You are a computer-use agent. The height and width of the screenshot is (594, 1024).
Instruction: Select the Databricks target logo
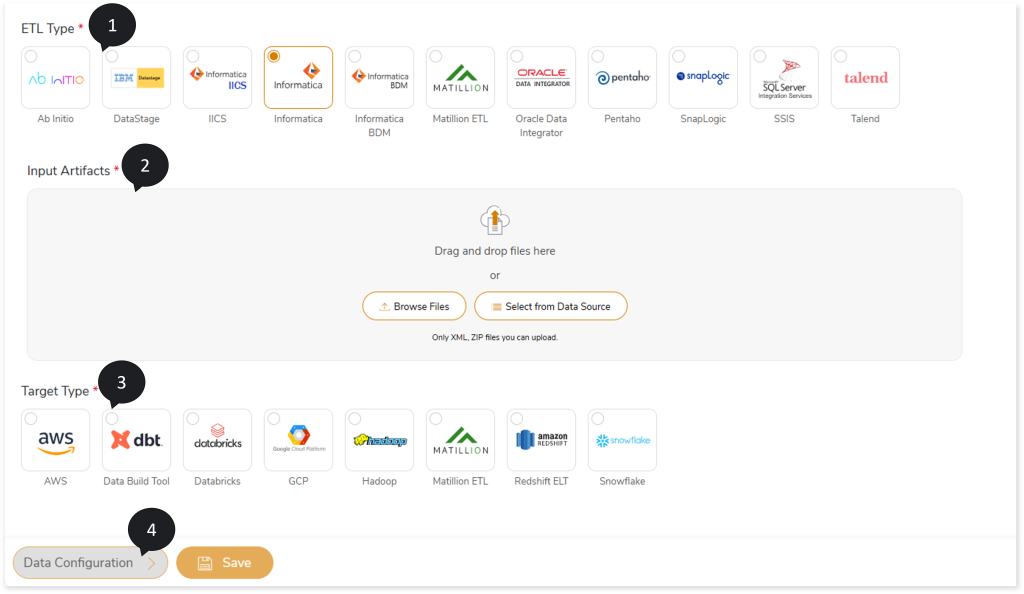218,440
